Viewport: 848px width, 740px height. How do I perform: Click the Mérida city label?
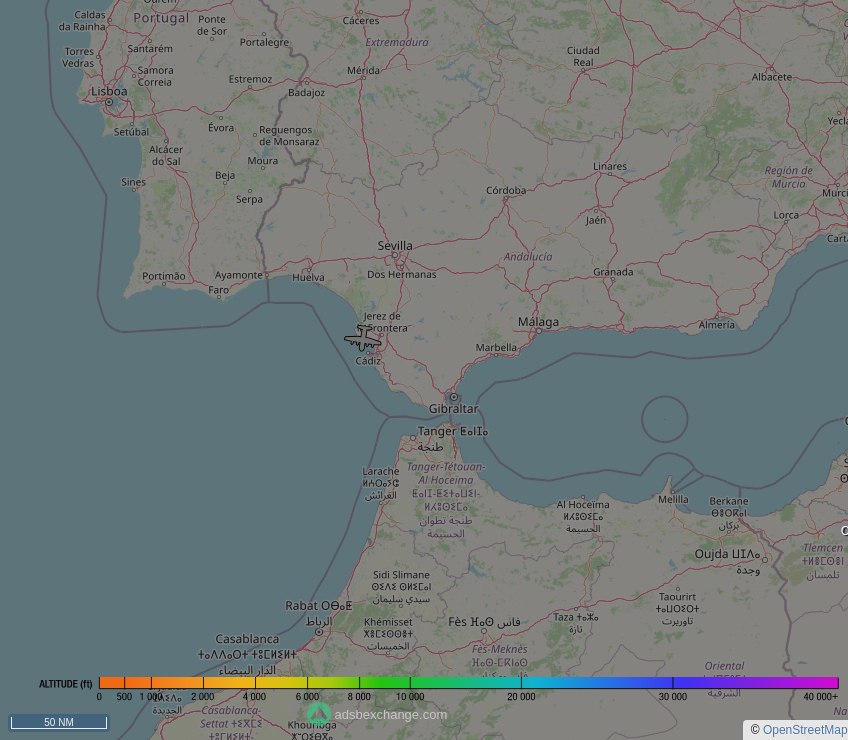pos(363,70)
